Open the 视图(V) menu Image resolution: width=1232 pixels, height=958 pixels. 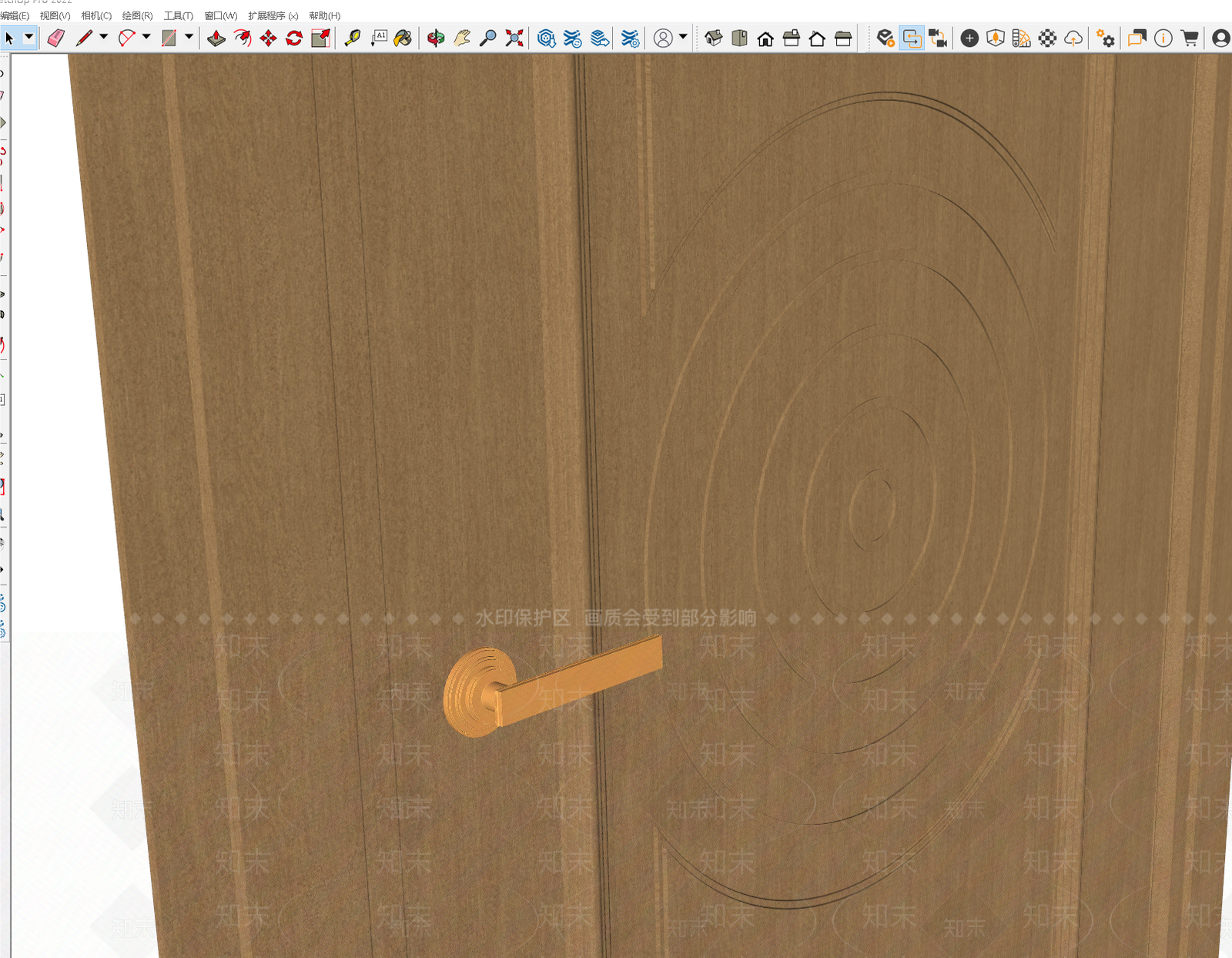(55, 15)
